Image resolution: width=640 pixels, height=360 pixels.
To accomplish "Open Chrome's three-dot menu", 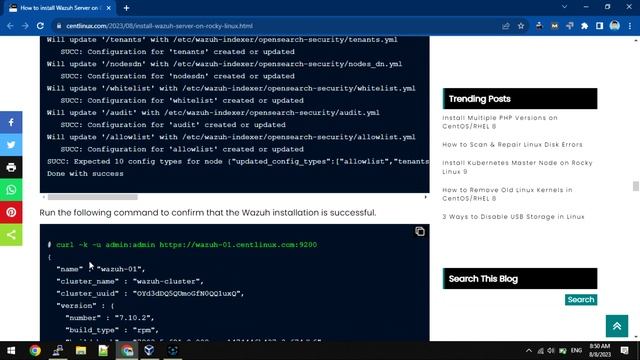I will (x=630, y=26).
